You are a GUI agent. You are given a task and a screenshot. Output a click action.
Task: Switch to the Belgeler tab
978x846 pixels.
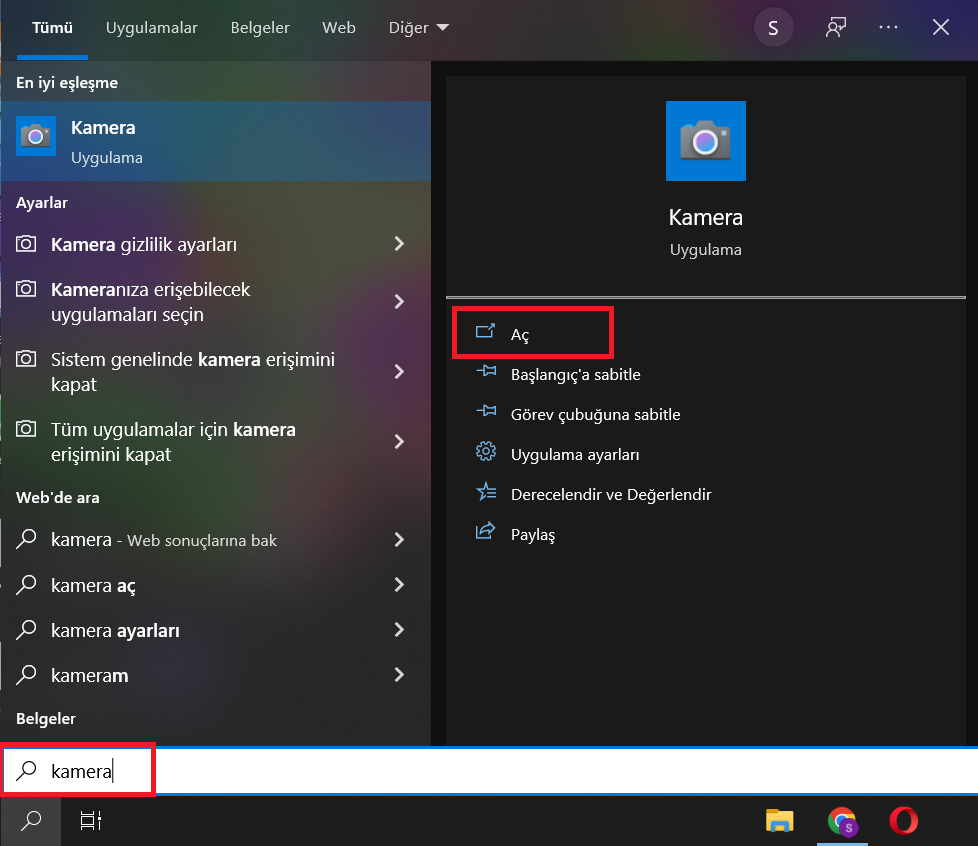coord(260,28)
